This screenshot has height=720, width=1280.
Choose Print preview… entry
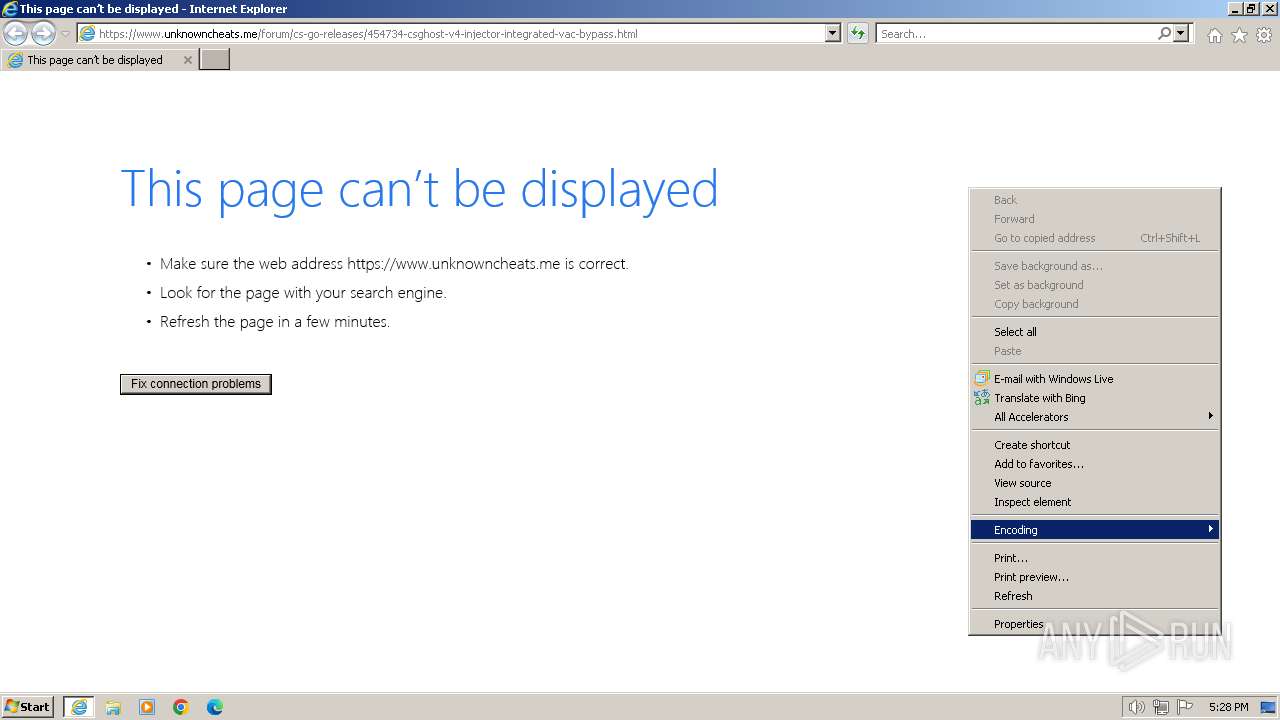1095,577
